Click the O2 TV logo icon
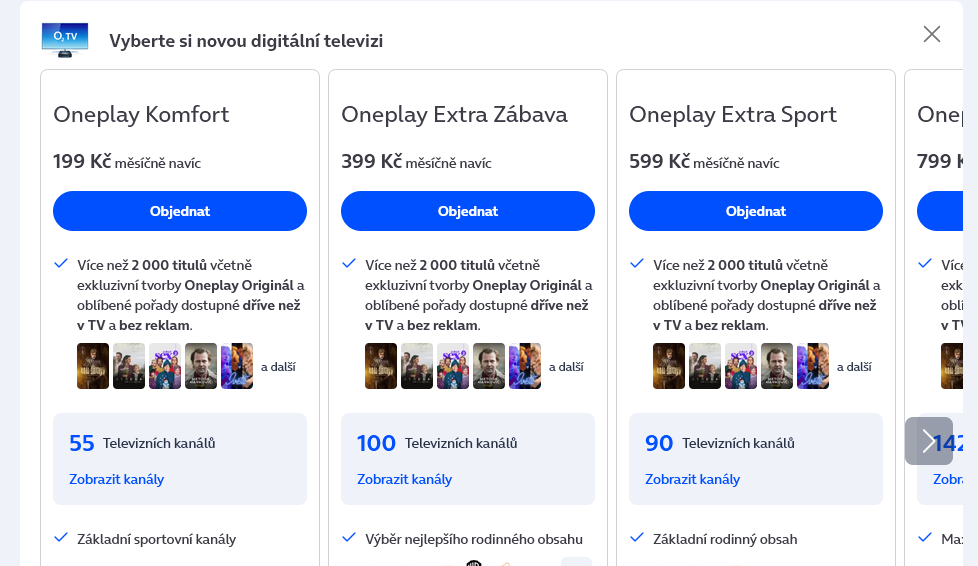Viewport: 978px width, 566px height. [x=65, y=39]
